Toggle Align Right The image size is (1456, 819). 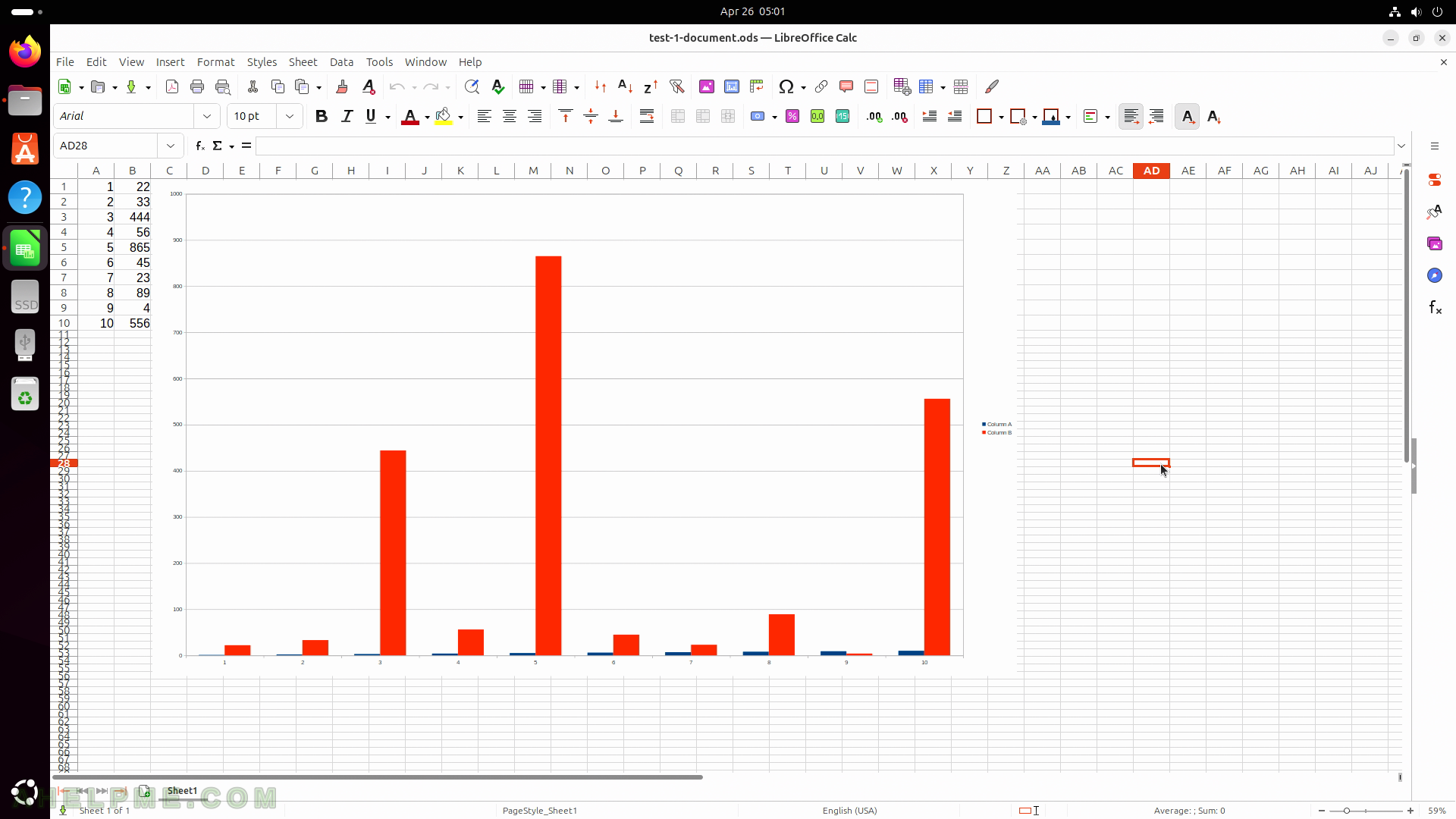point(535,116)
